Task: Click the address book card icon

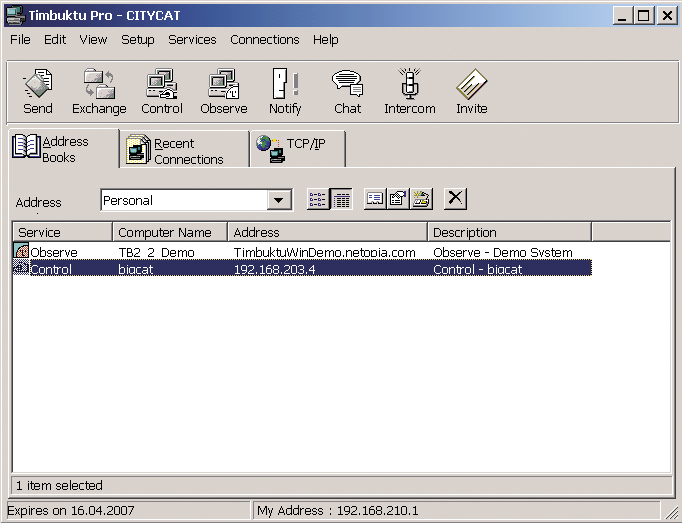Action: [375, 200]
